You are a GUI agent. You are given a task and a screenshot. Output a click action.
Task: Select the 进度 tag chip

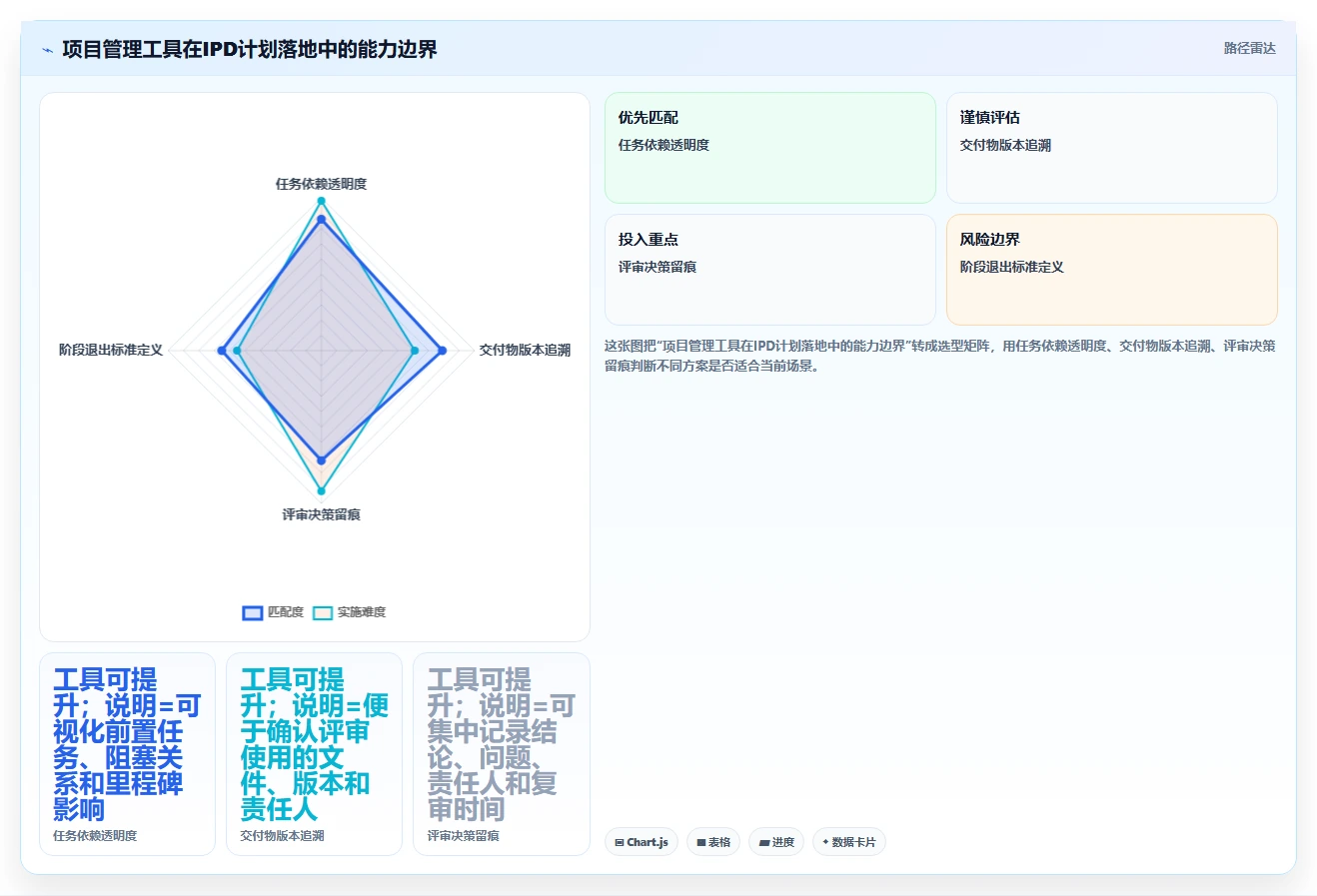coord(776,842)
